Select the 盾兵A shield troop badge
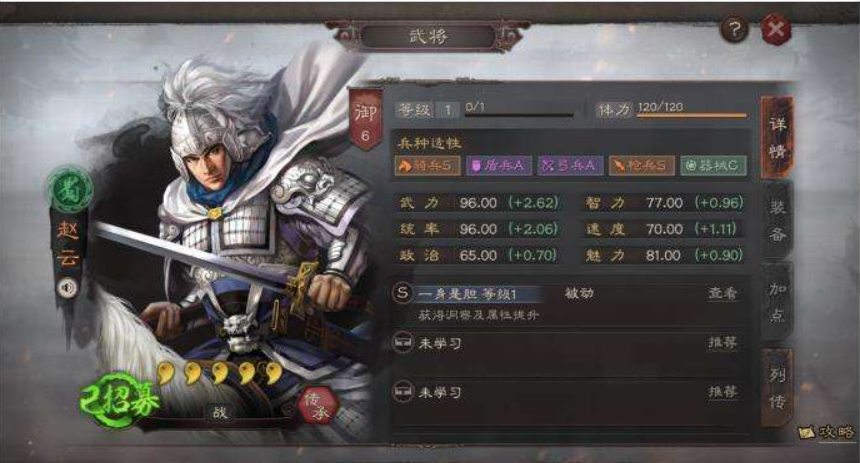The height and width of the screenshot is (463, 860). pos(499,165)
